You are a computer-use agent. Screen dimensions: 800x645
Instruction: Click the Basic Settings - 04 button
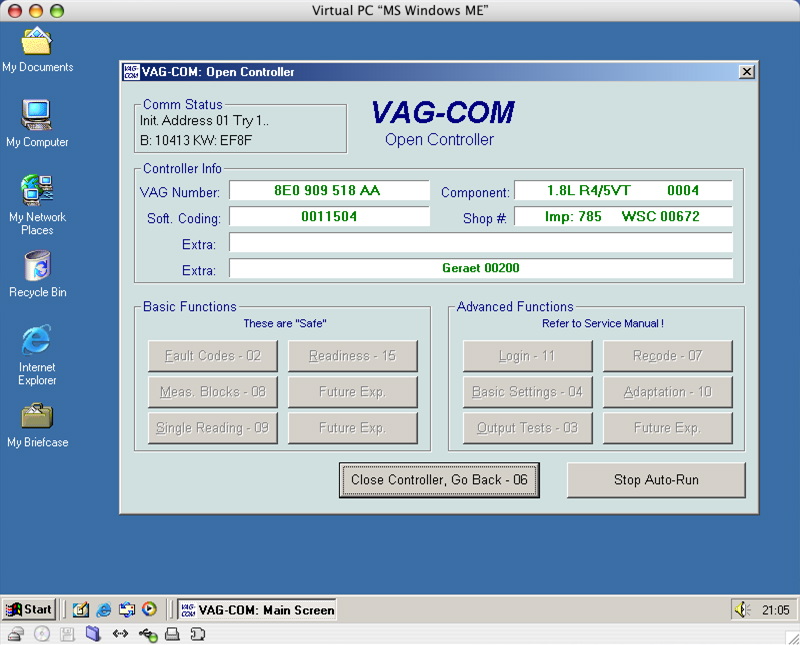528,392
